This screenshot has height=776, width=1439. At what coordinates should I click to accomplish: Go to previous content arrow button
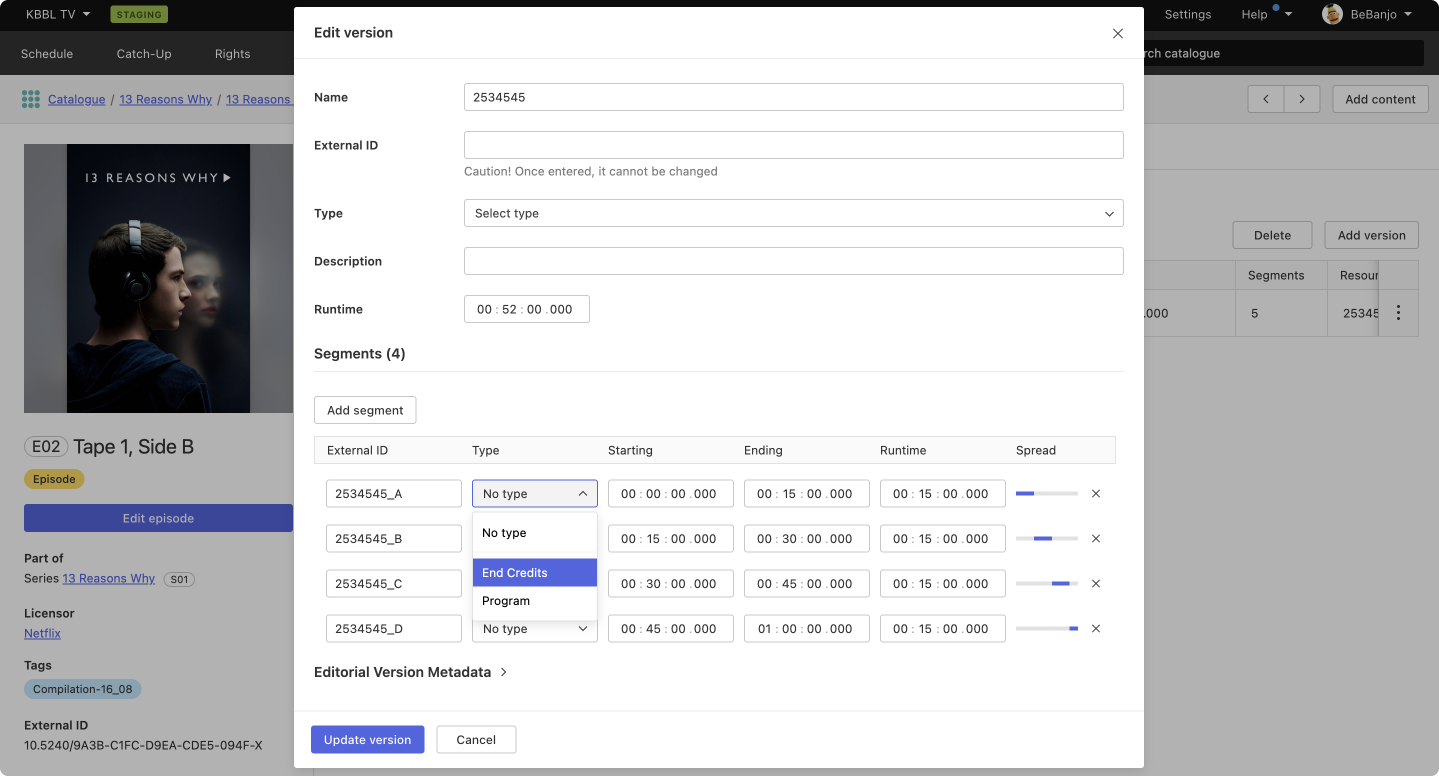click(x=1266, y=99)
